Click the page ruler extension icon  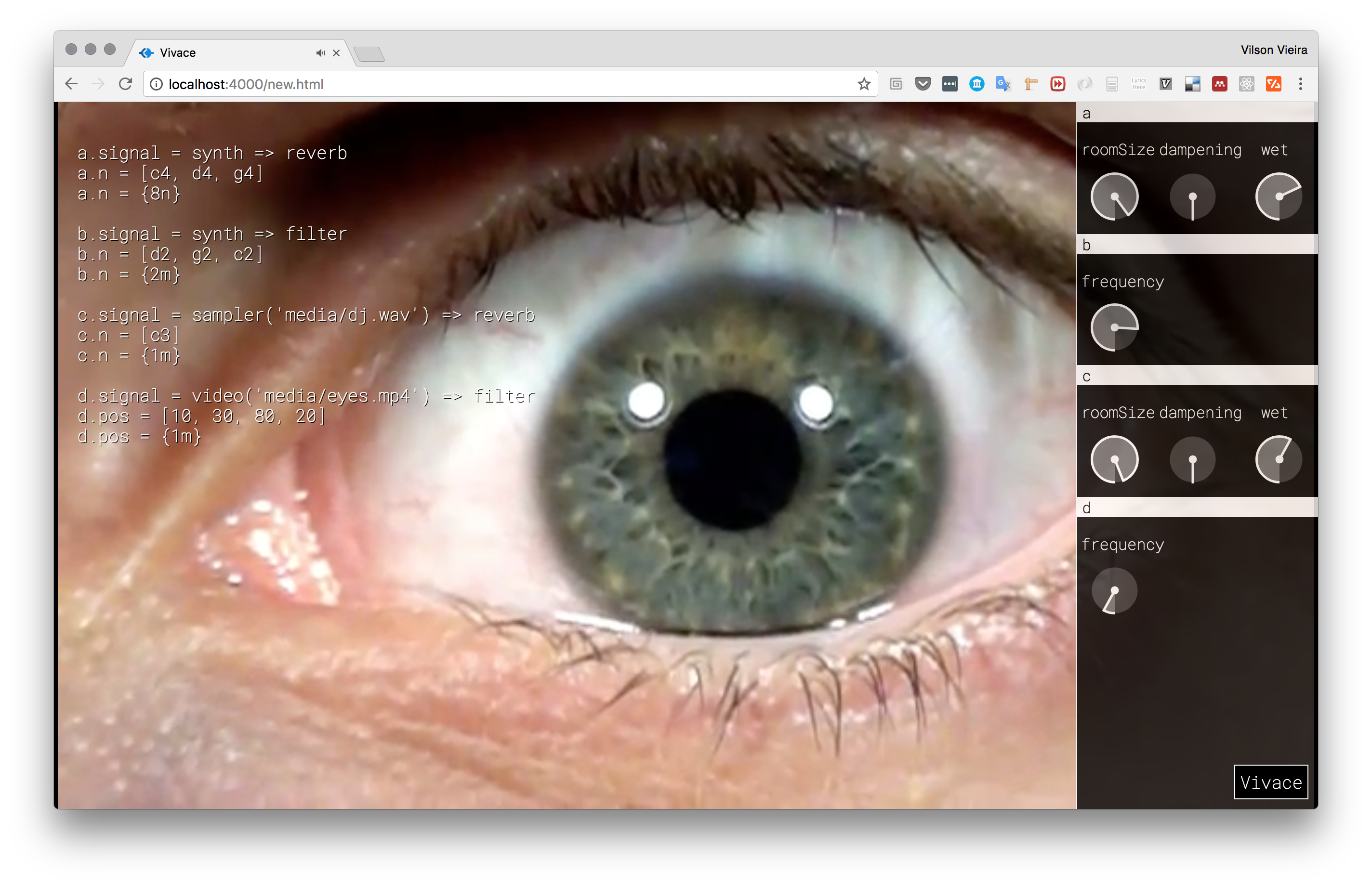(x=1031, y=84)
